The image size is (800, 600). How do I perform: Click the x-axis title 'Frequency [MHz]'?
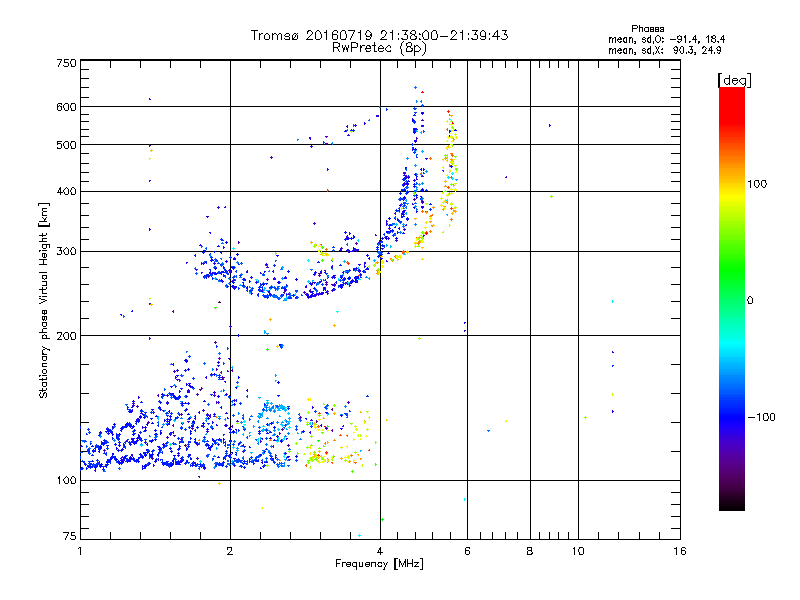[x=379, y=564]
